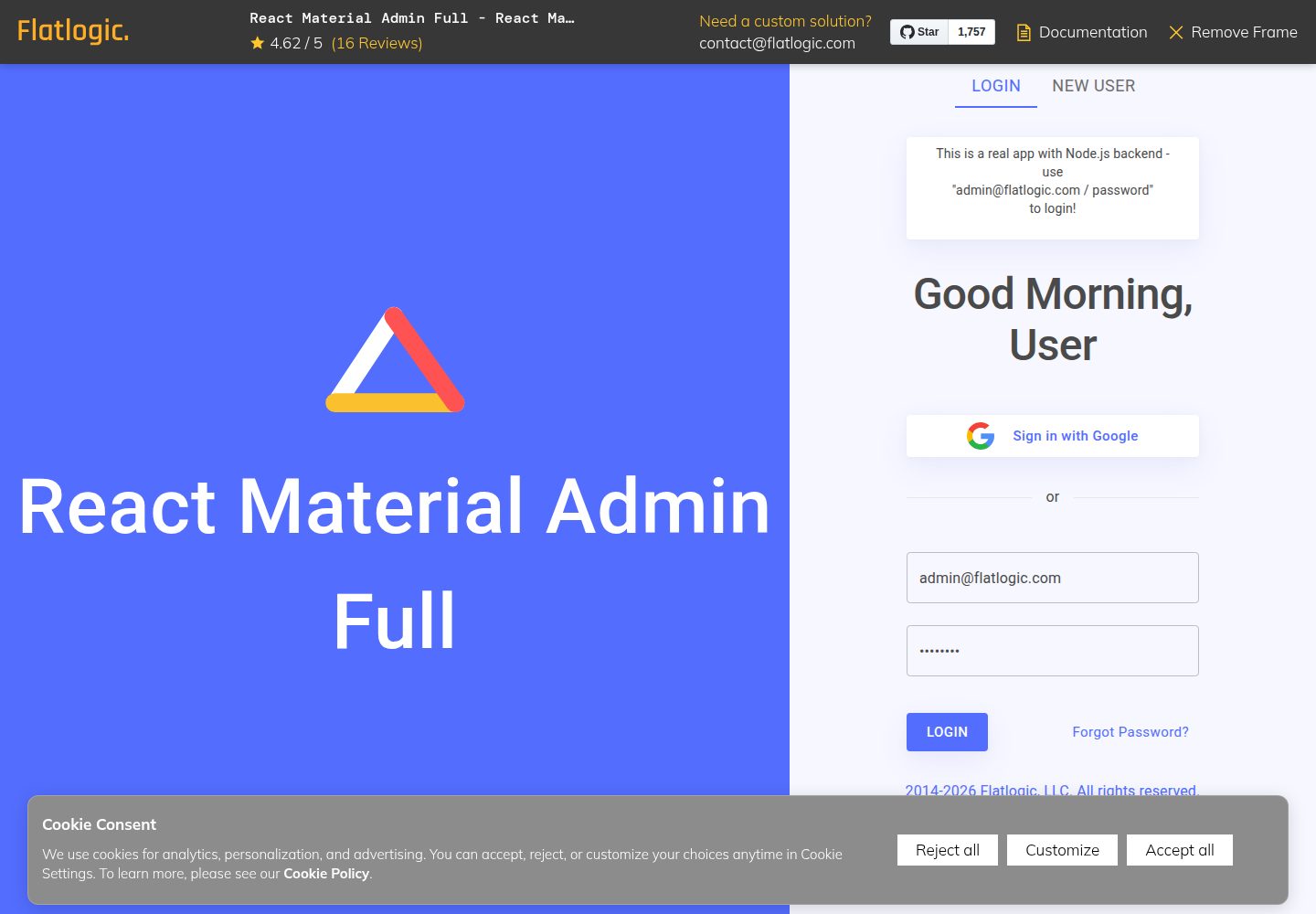Click Customize cookies button

click(x=1062, y=850)
